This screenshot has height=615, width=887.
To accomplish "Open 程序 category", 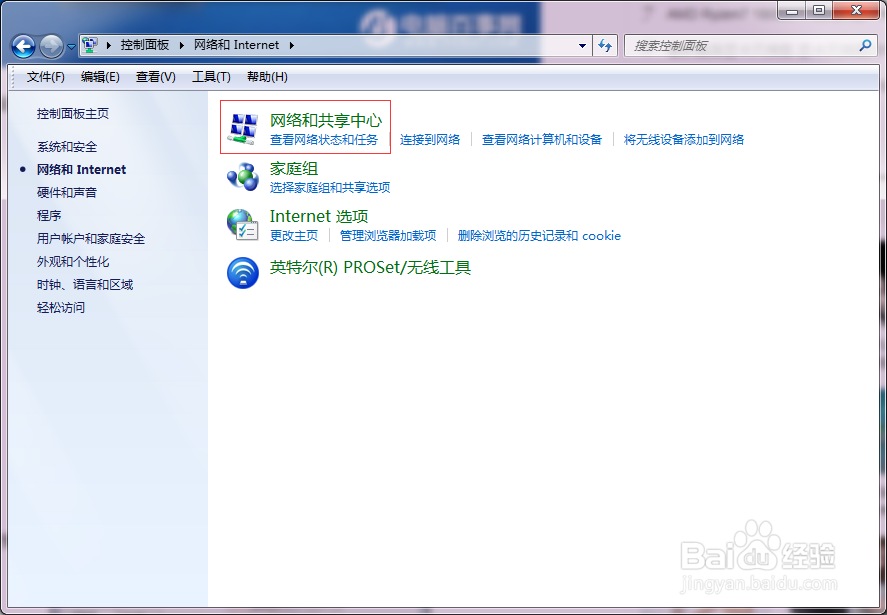I will click(x=49, y=216).
